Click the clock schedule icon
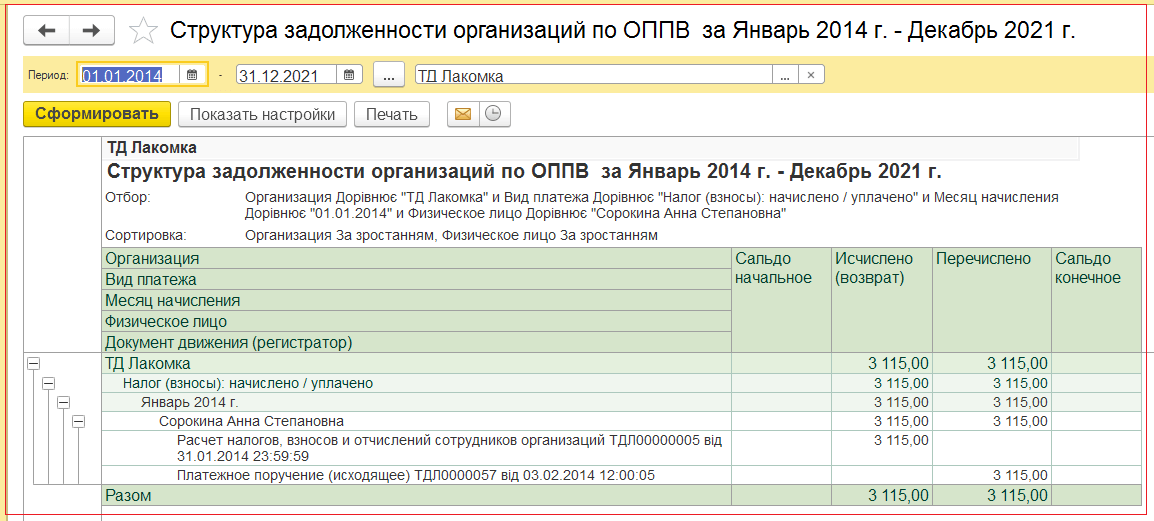 [493, 114]
